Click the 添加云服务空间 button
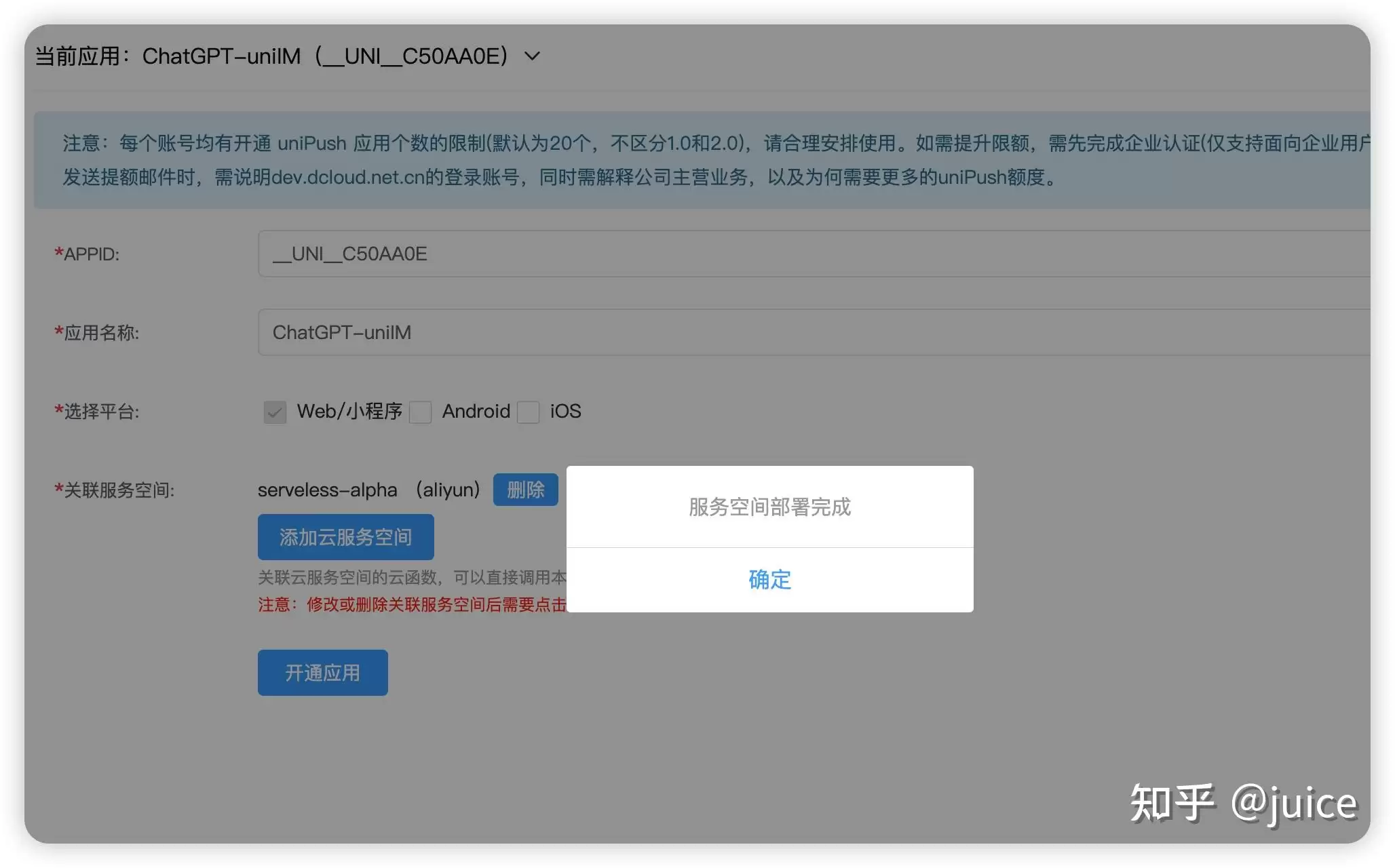 345,537
